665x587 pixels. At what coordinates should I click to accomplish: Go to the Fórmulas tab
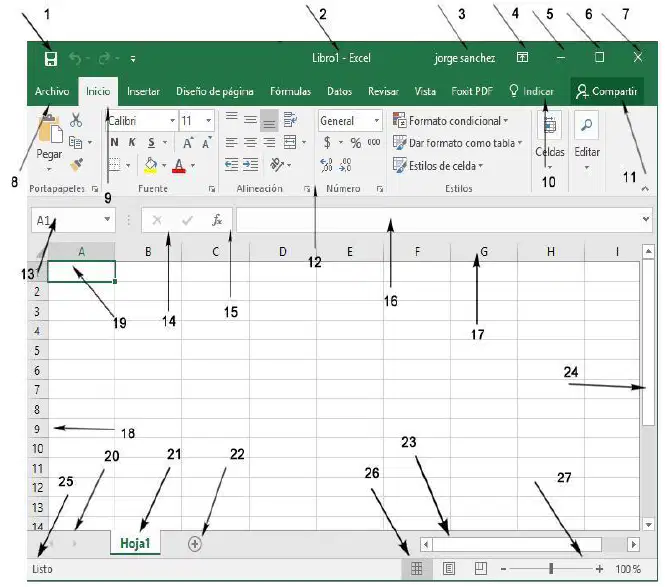pyautogui.click(x=291, y=91)
